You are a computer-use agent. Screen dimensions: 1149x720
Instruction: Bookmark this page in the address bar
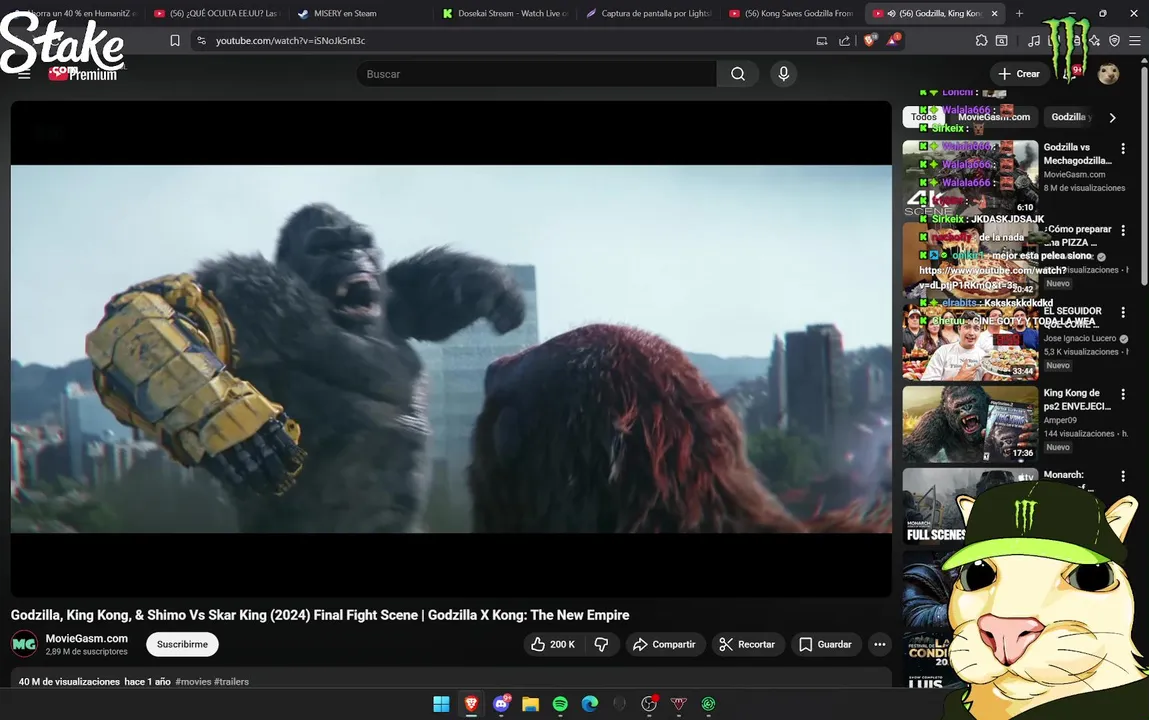click(x=174, y=41)
